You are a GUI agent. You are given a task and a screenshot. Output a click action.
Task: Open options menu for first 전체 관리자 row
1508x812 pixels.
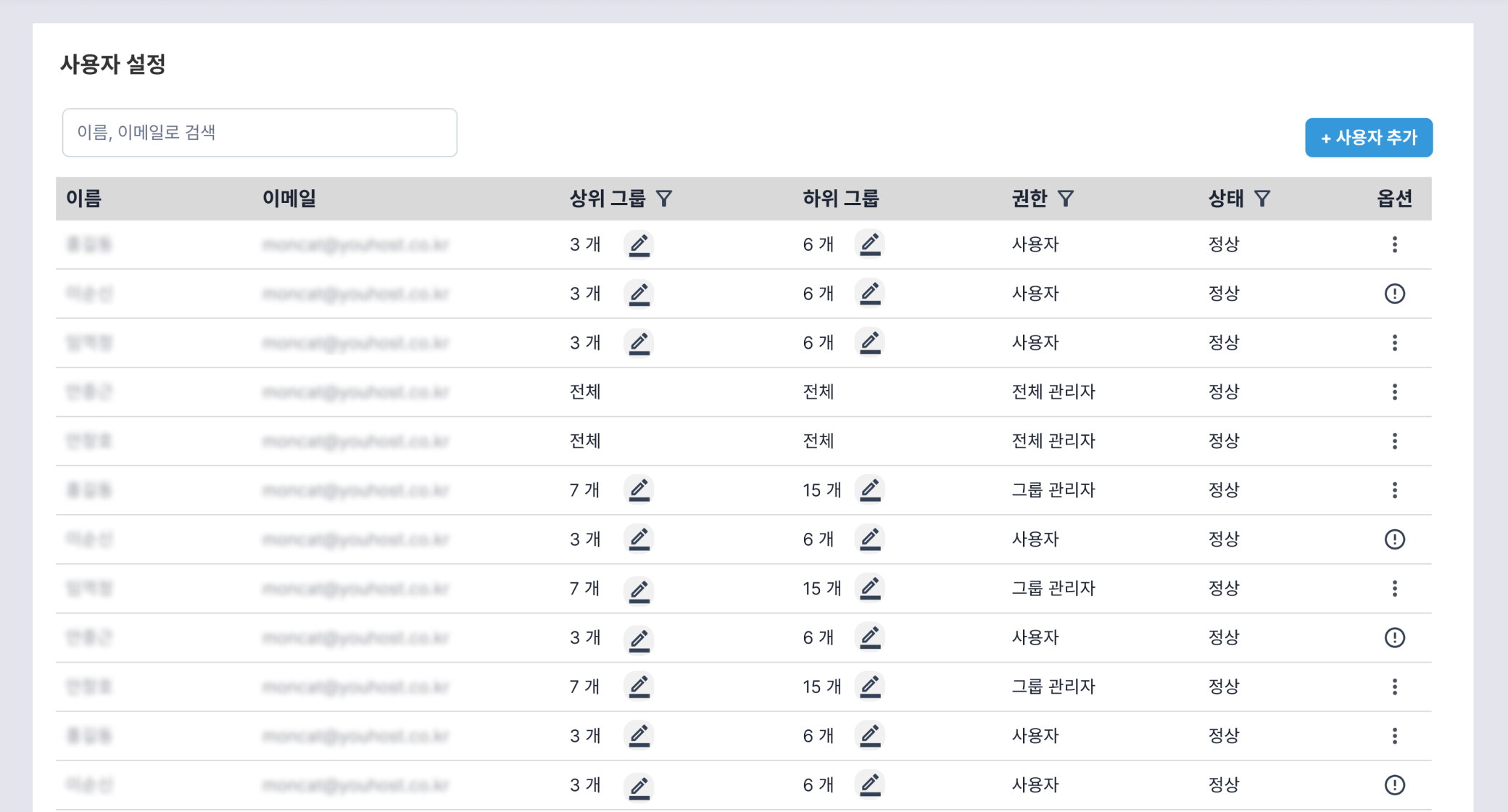click(1394, 392)
